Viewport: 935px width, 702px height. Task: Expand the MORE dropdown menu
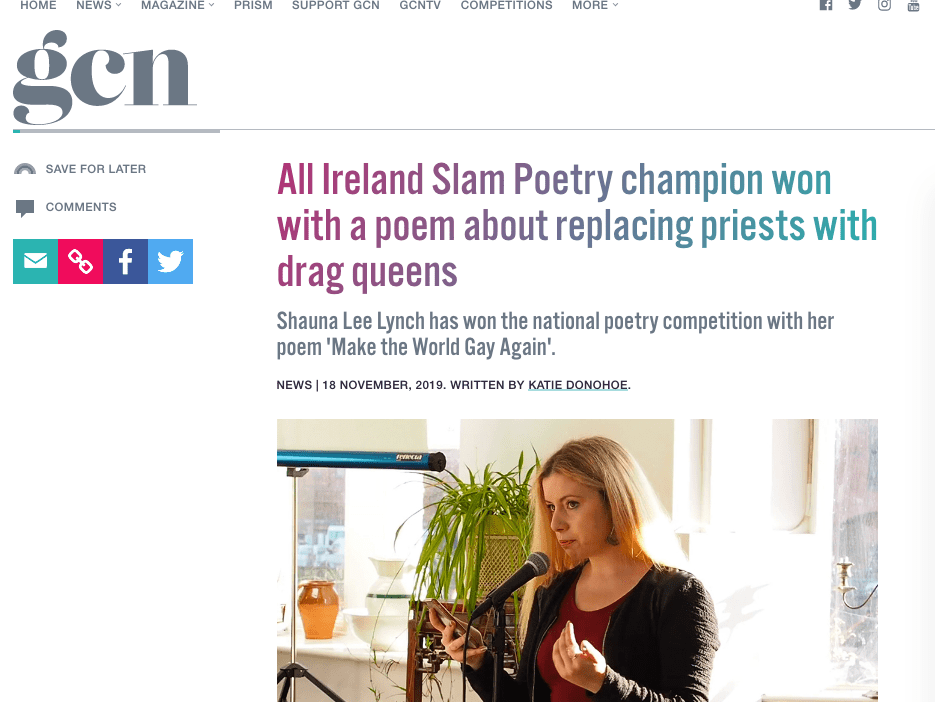pos(594,6)
